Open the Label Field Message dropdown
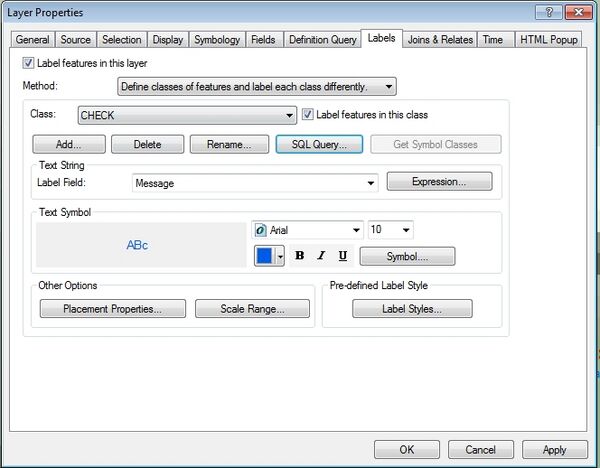This screenshot has height=468, width=600. (x=255, y=183)
